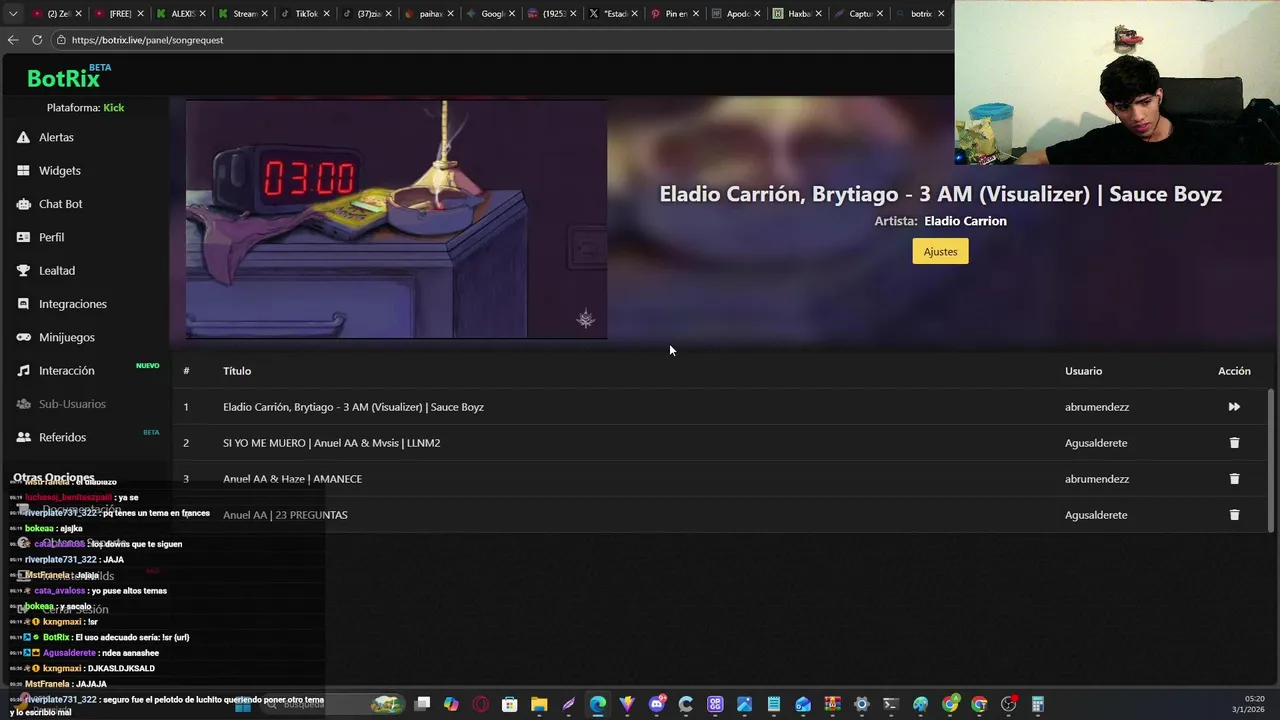This screenshot has width=1280, height=720.
Task: Click the Lealtad trophy icon
Action: coord(23,271)
